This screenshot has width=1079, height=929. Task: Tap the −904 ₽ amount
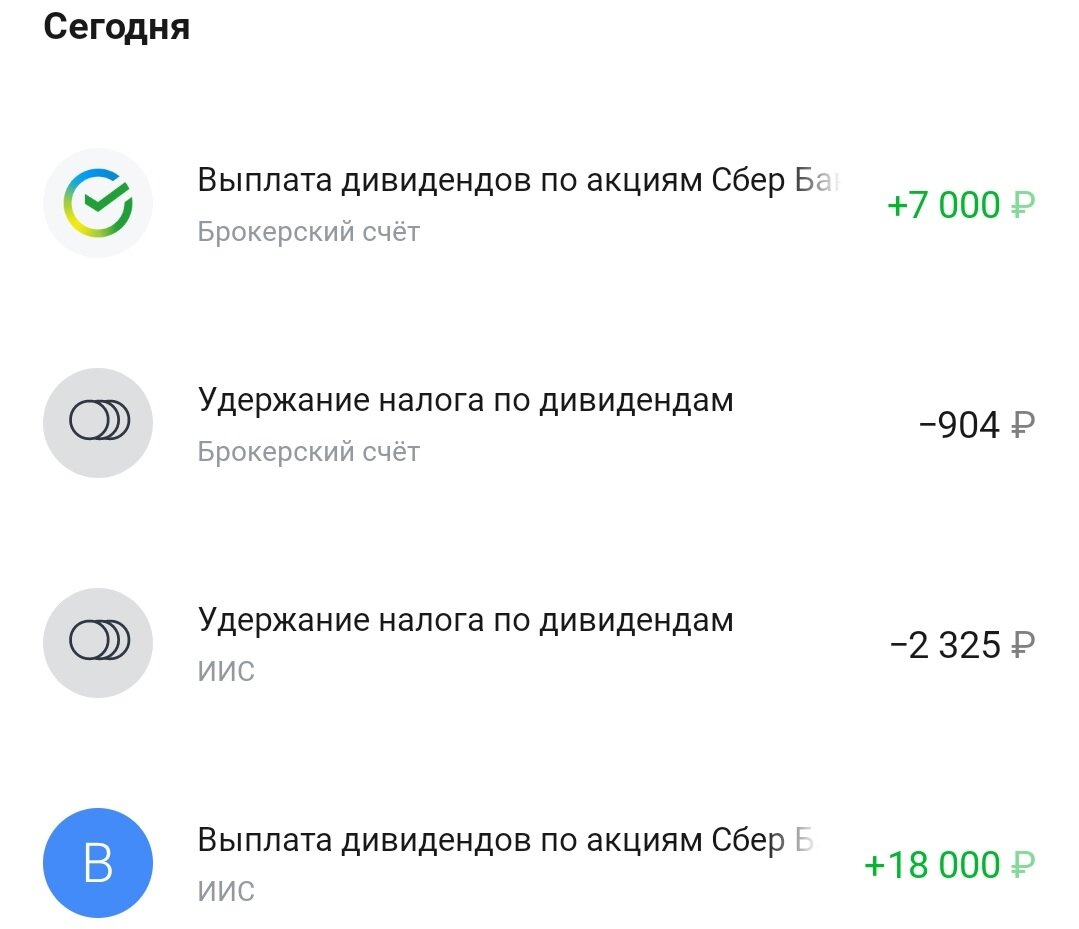click(x=977, y=425)
